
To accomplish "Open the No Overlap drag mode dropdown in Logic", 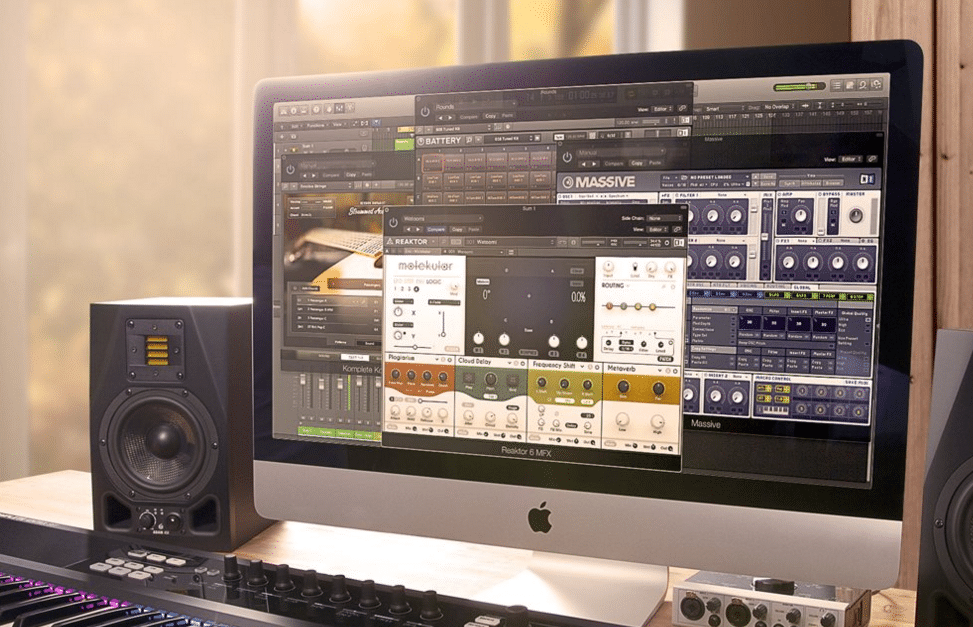I will pyautogui.click(x=779, y=107).
